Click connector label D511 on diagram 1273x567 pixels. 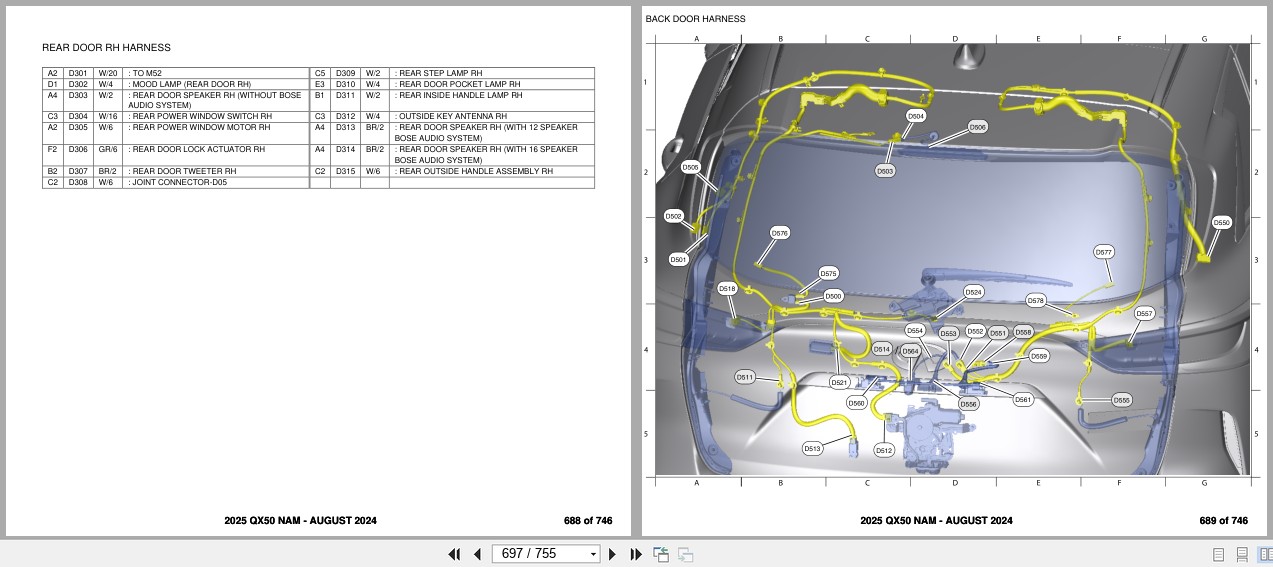point(745,377)
